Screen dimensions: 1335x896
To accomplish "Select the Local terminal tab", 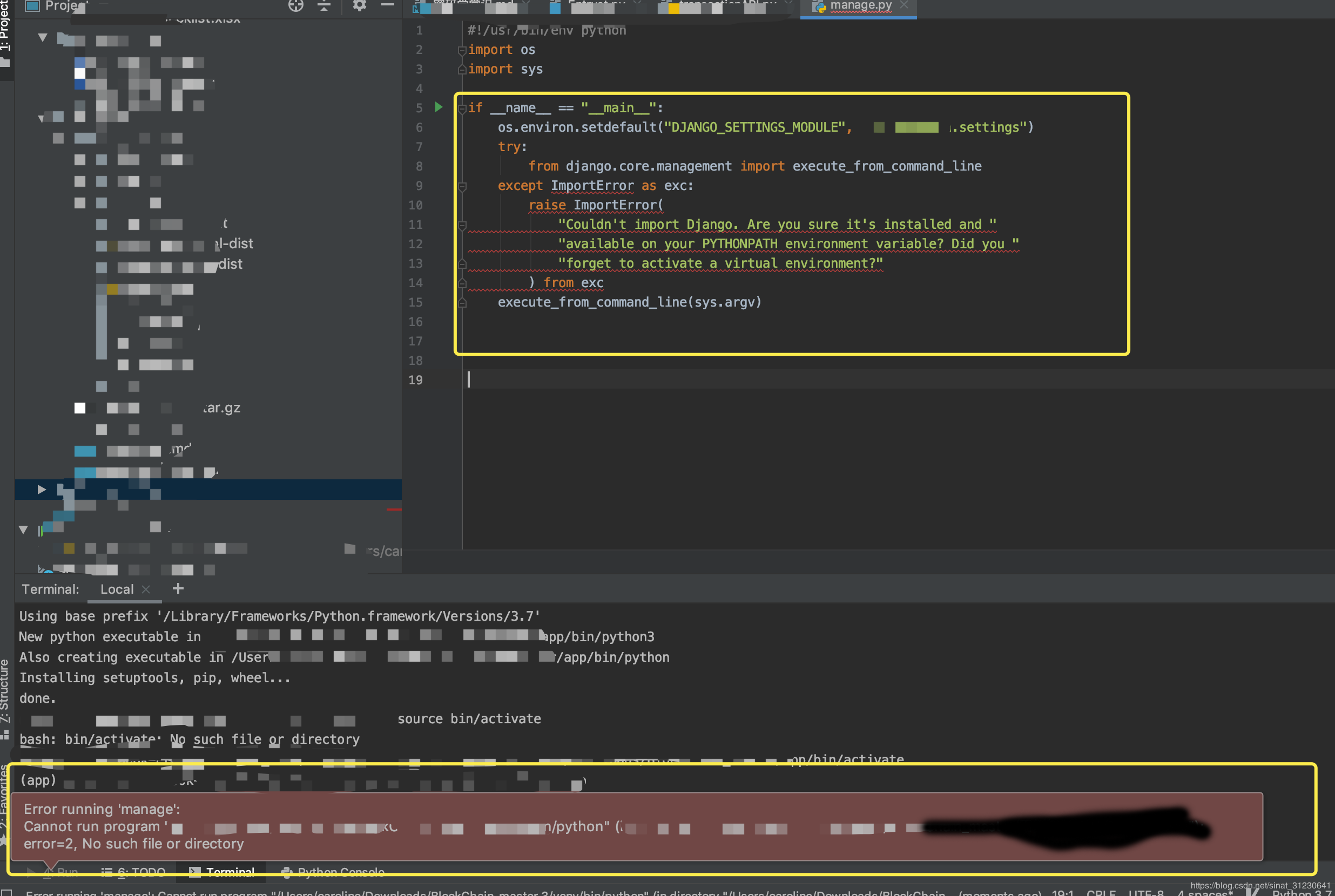I will (x=117, y=589).
